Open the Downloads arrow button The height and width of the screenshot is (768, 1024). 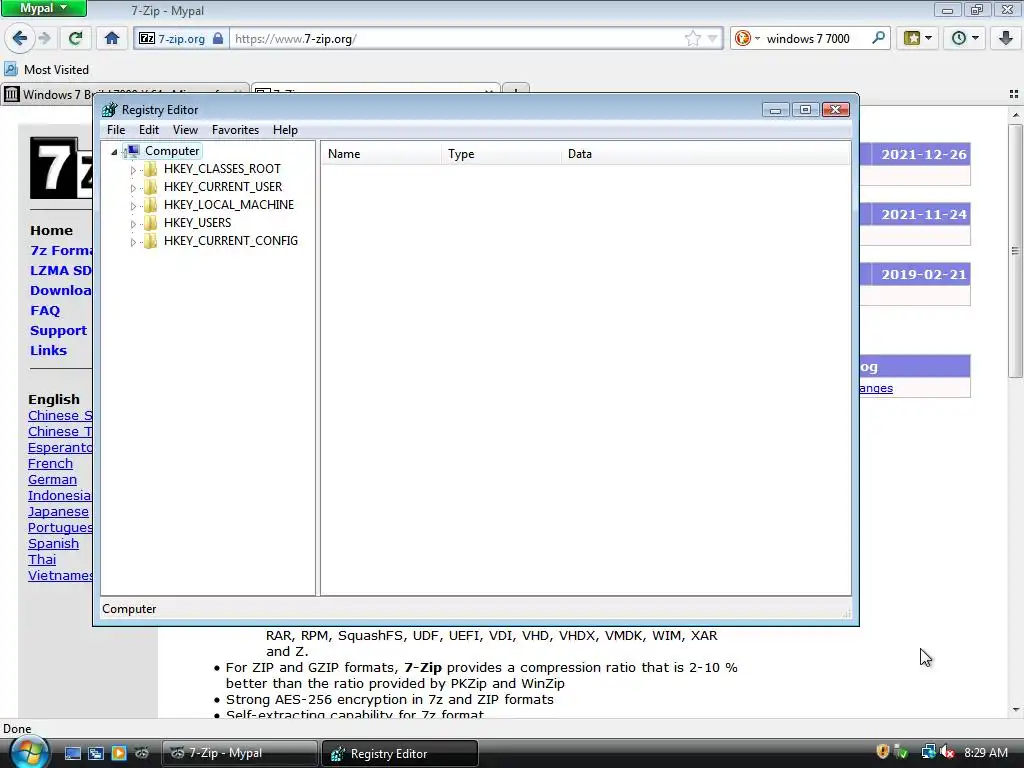coord(1006,38)
